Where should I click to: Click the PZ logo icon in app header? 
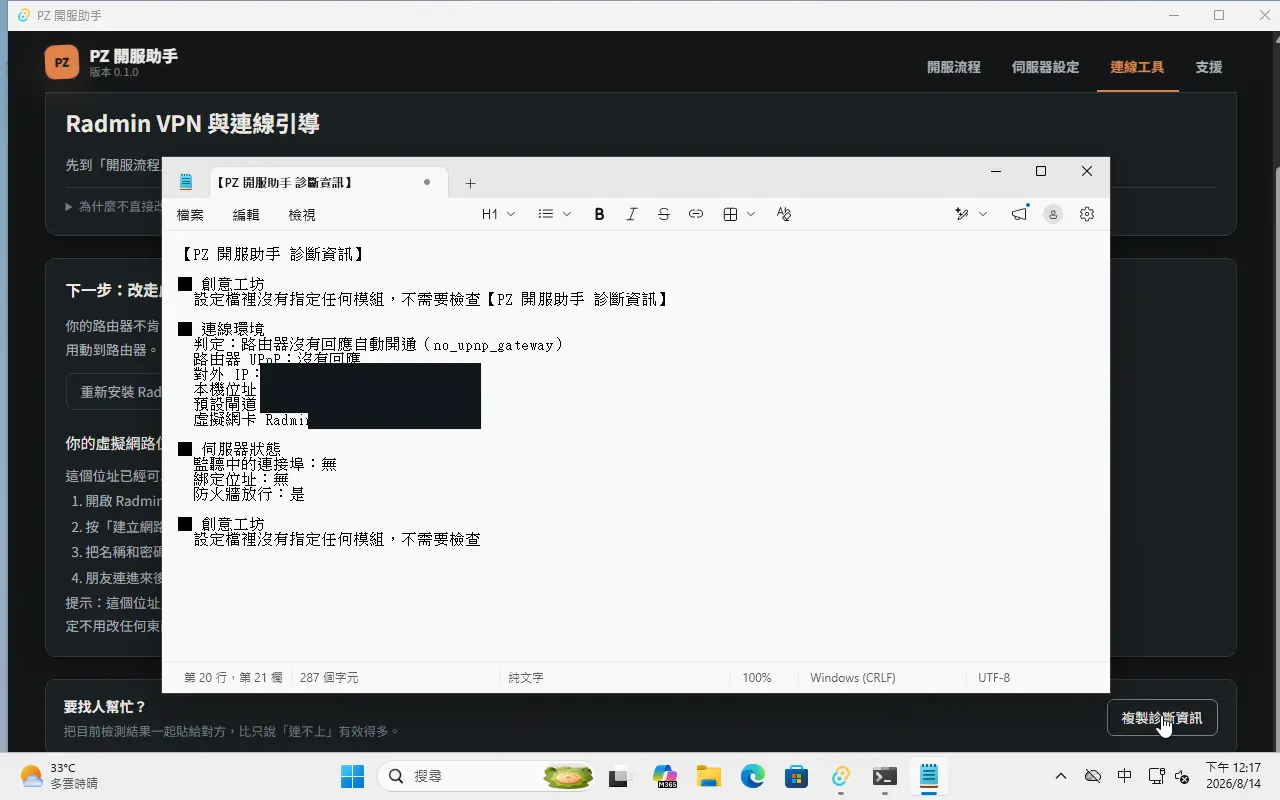pyautogui.click(x=62, y=62)
